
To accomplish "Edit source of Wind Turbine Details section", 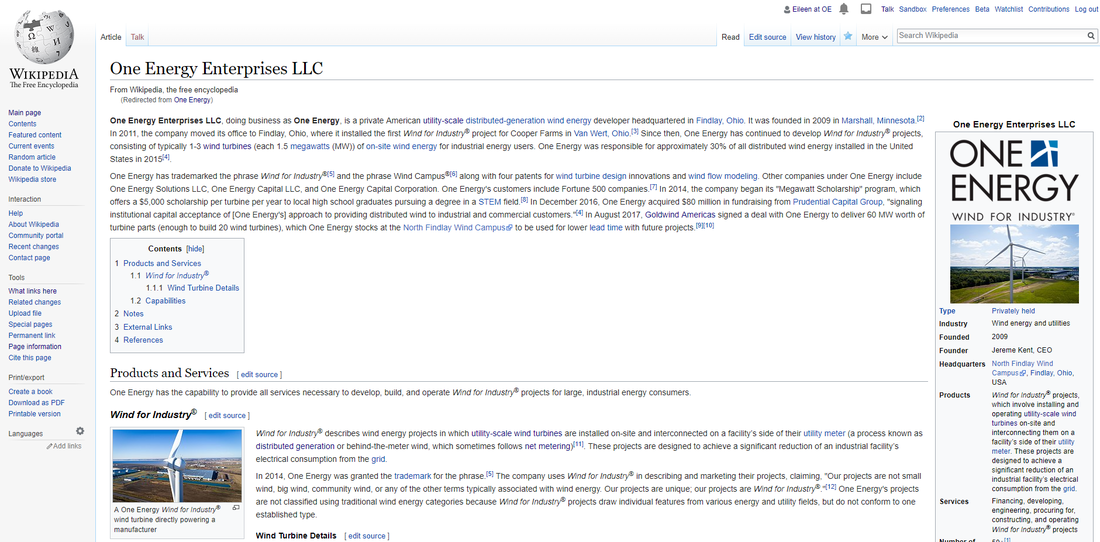I will pos(367,536).
